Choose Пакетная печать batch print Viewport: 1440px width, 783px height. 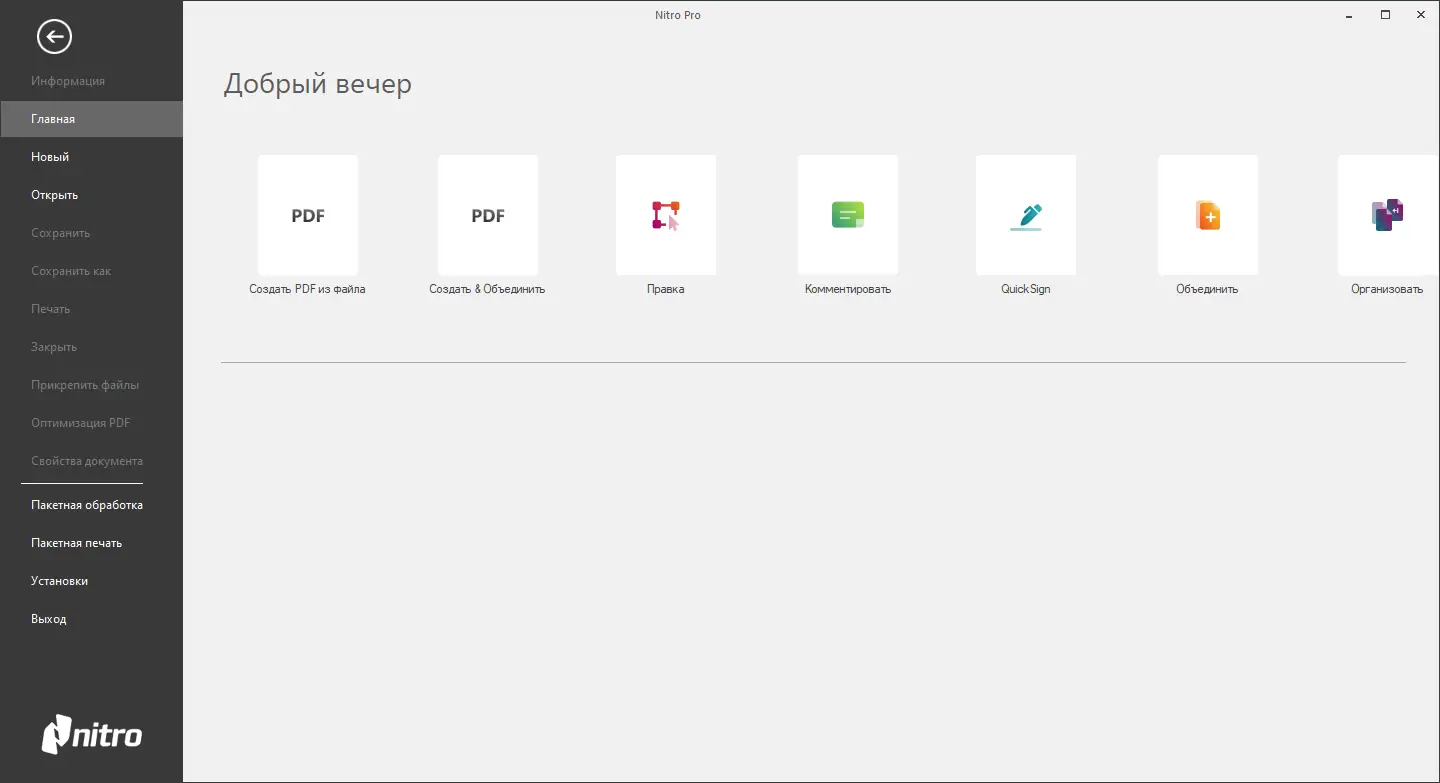(91, 543)
